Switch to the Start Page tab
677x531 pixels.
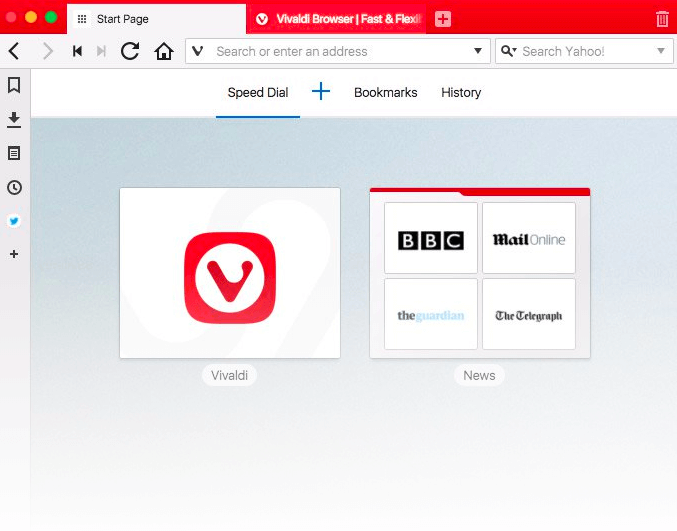pyautogui.click(x=156, y=19)
